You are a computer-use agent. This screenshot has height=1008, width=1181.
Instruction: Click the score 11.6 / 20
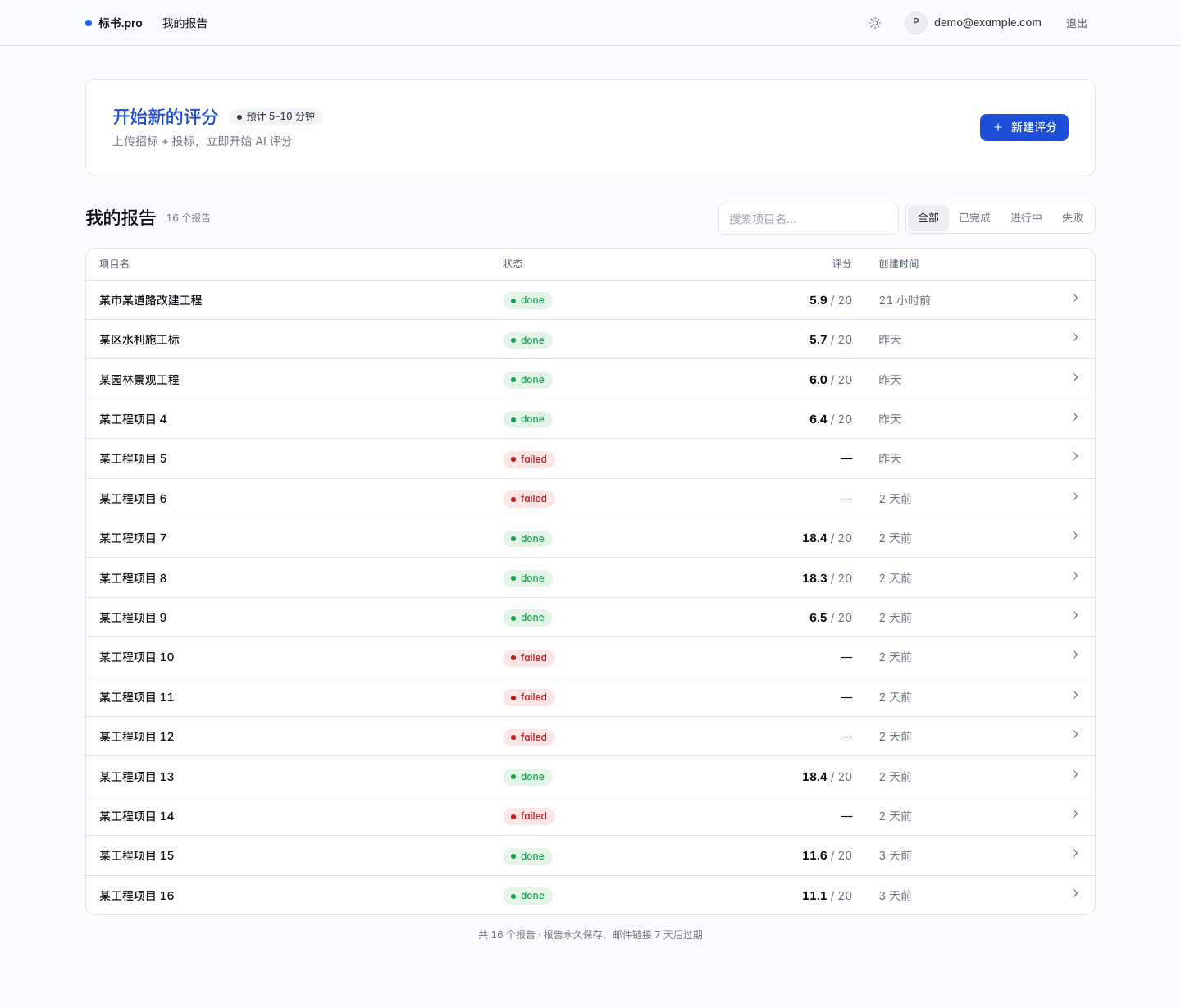click(x=827, y=855)
